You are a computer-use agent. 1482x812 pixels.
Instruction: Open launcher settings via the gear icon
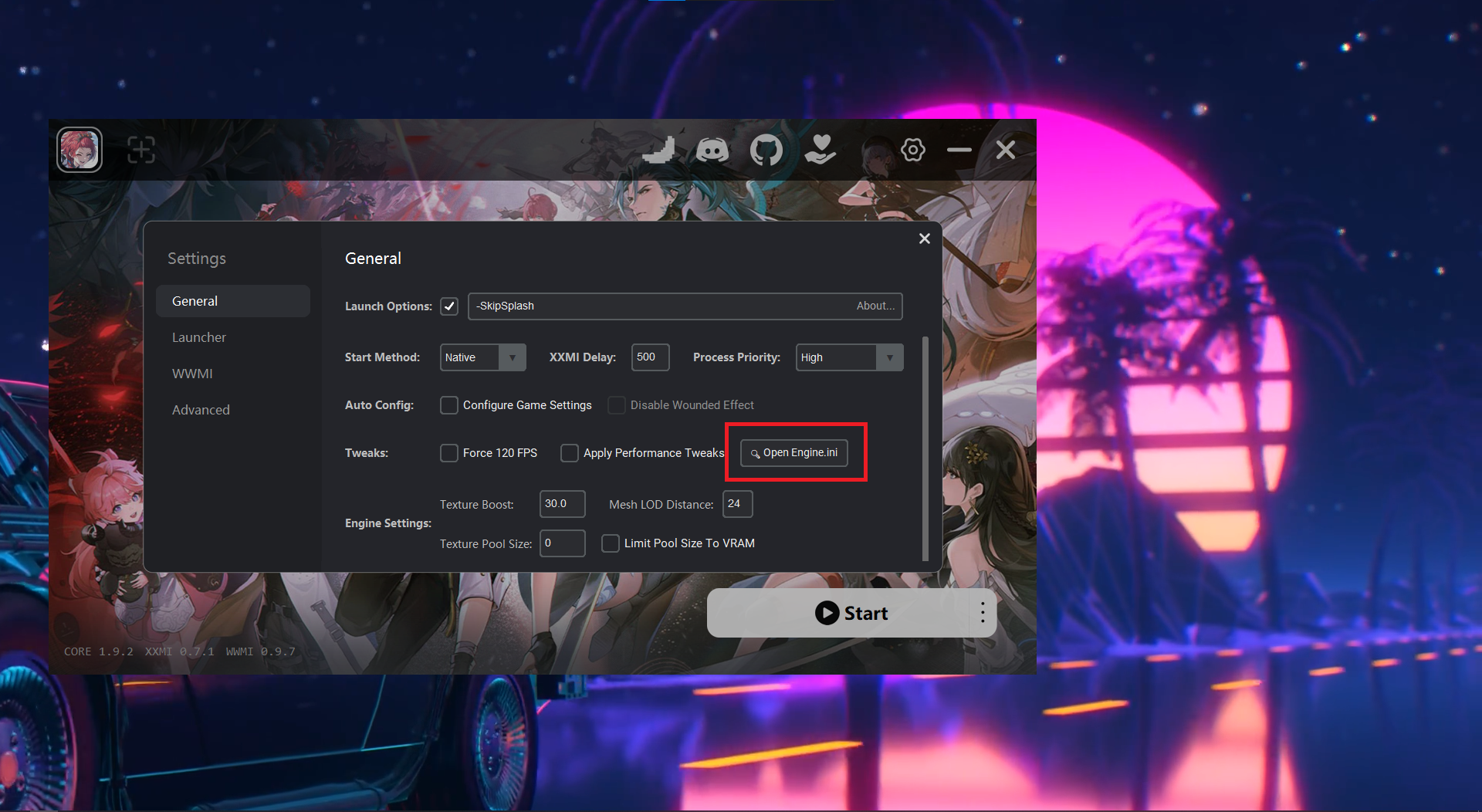tap(913, 150)
